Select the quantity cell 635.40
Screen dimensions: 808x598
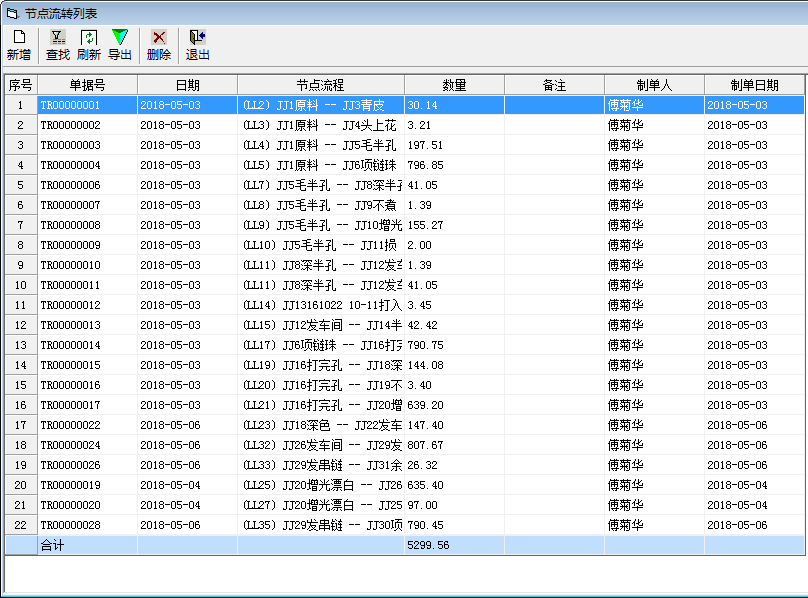point(454,485)
